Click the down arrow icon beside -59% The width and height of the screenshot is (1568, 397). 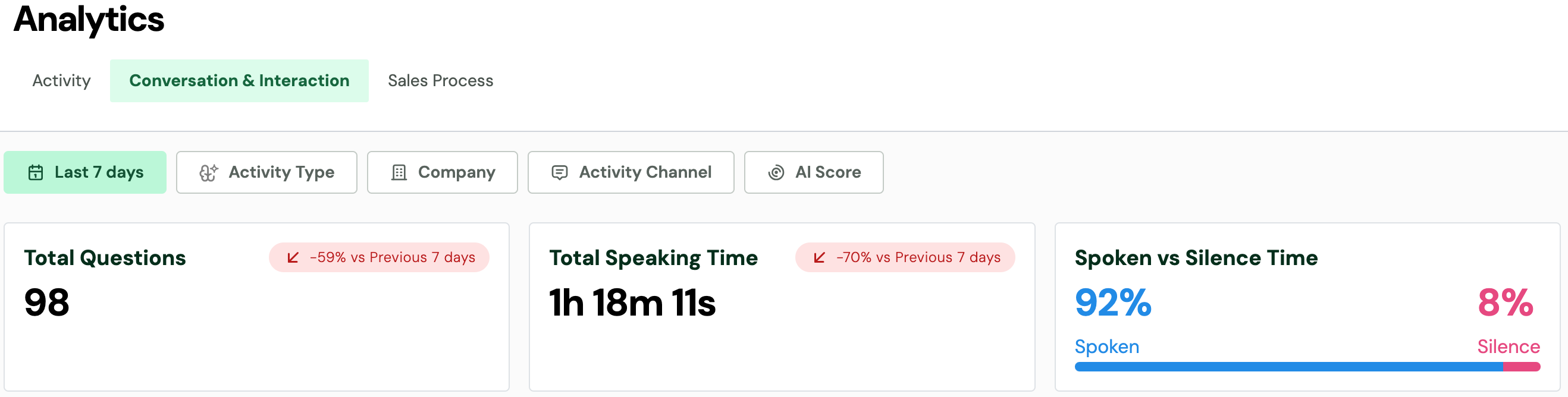coord(293,258)
